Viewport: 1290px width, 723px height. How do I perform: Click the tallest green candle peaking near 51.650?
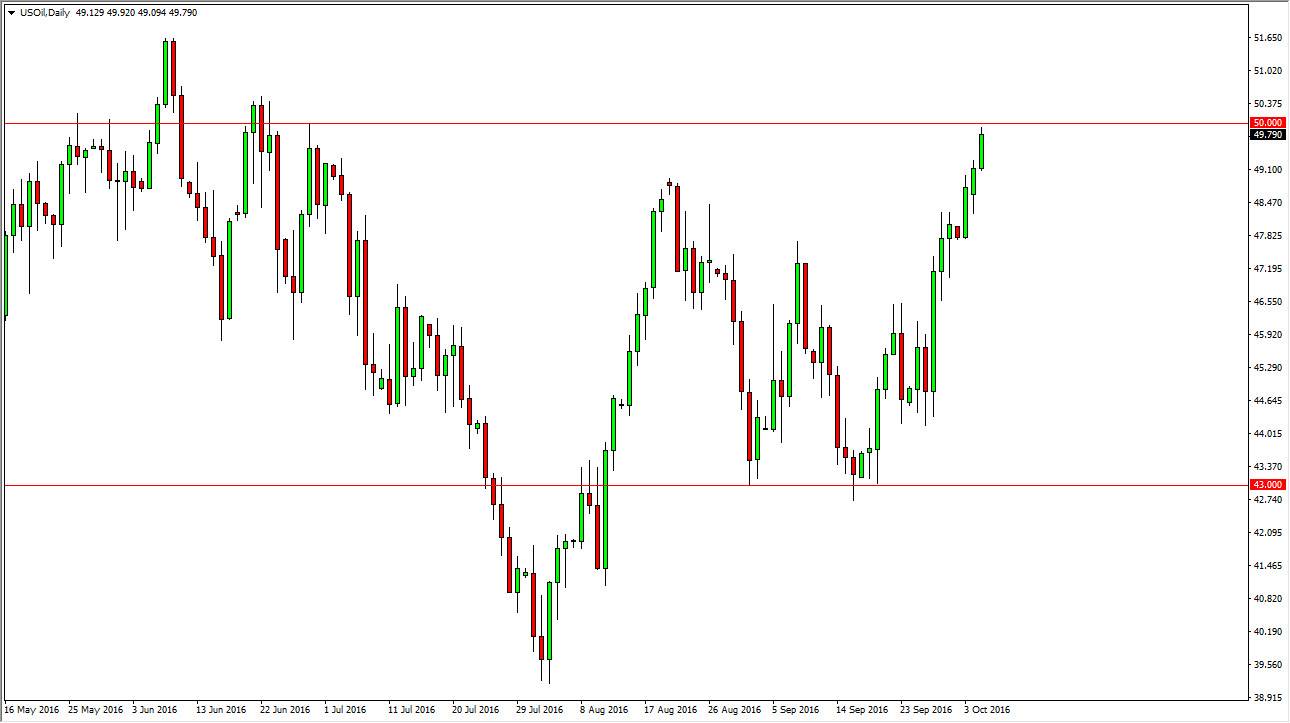pos(166,72)
